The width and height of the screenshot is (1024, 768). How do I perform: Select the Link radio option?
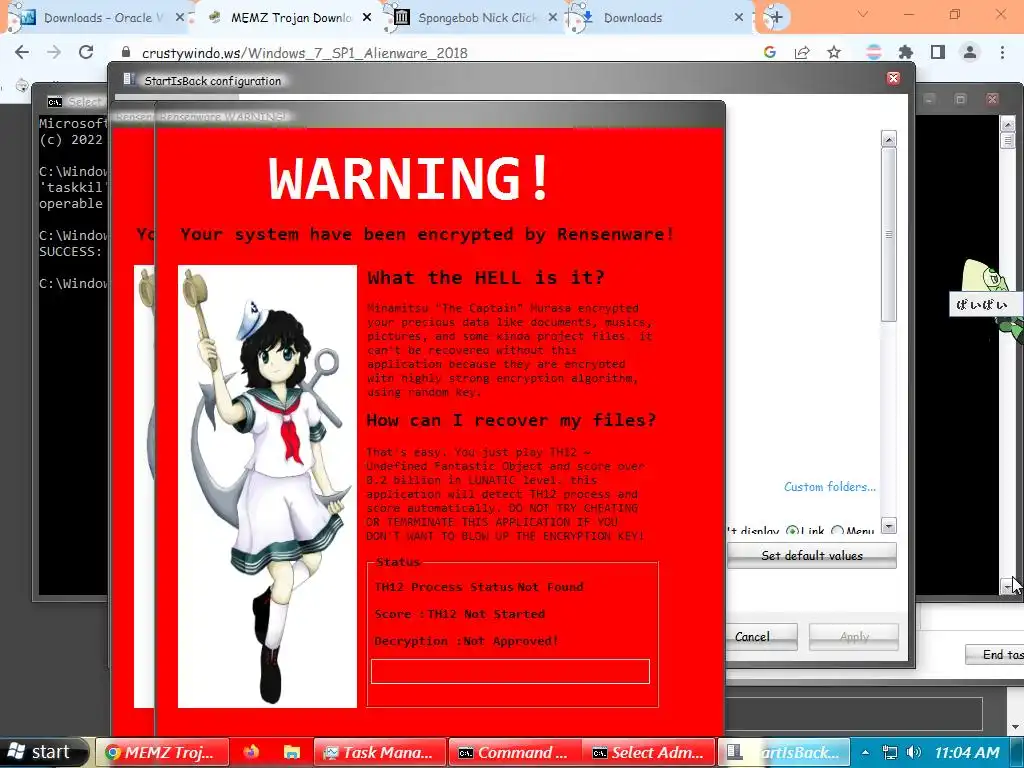[792, 531]
